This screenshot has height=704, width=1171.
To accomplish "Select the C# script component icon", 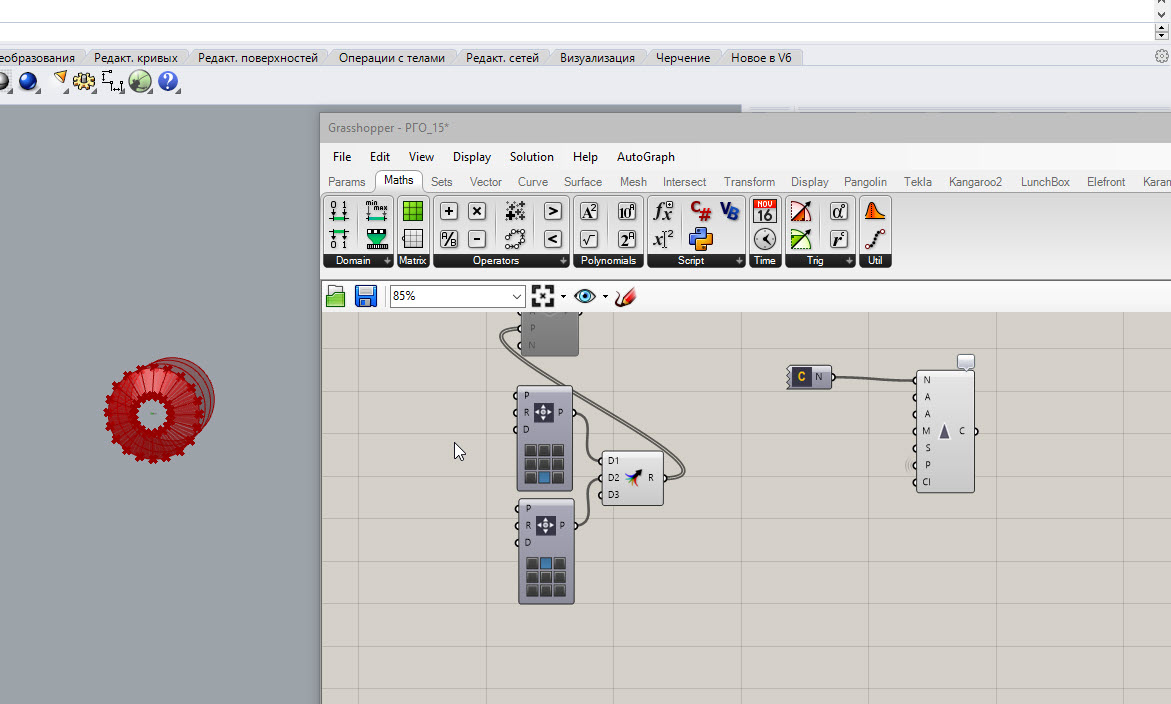I will [701, 212].
